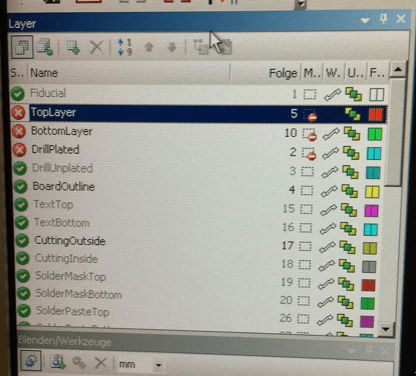Click the wireframe icon of BoardOutline row
416x376 pixels.
coord(329,191)
